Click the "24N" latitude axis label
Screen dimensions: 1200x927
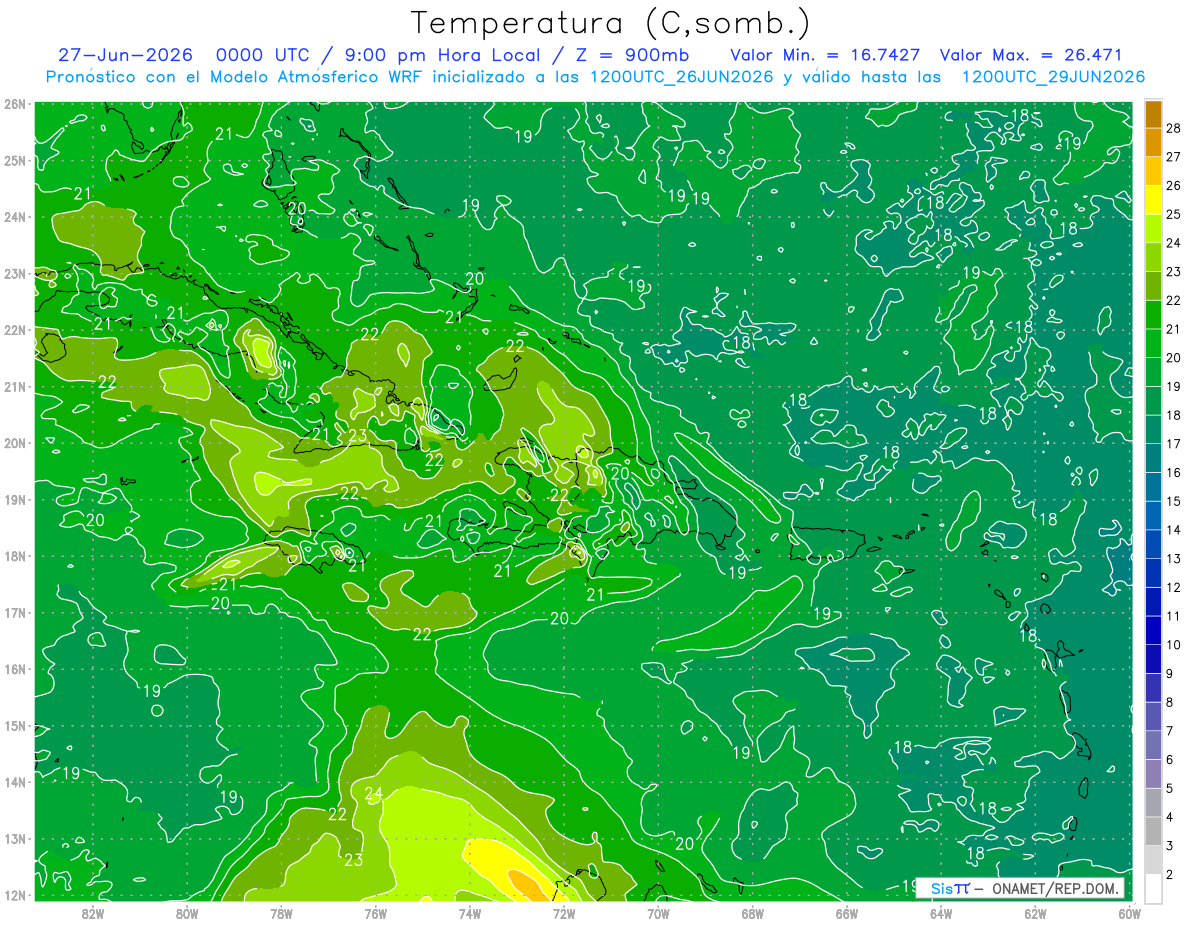pyautogui.click(x=14, y=217)
